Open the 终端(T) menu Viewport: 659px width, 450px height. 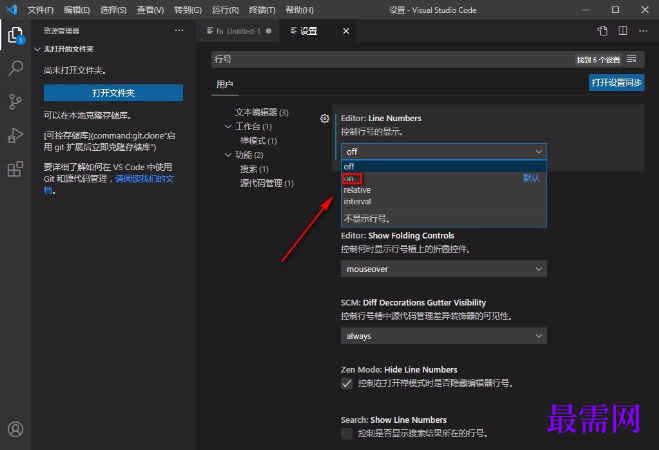coord(262,10)
